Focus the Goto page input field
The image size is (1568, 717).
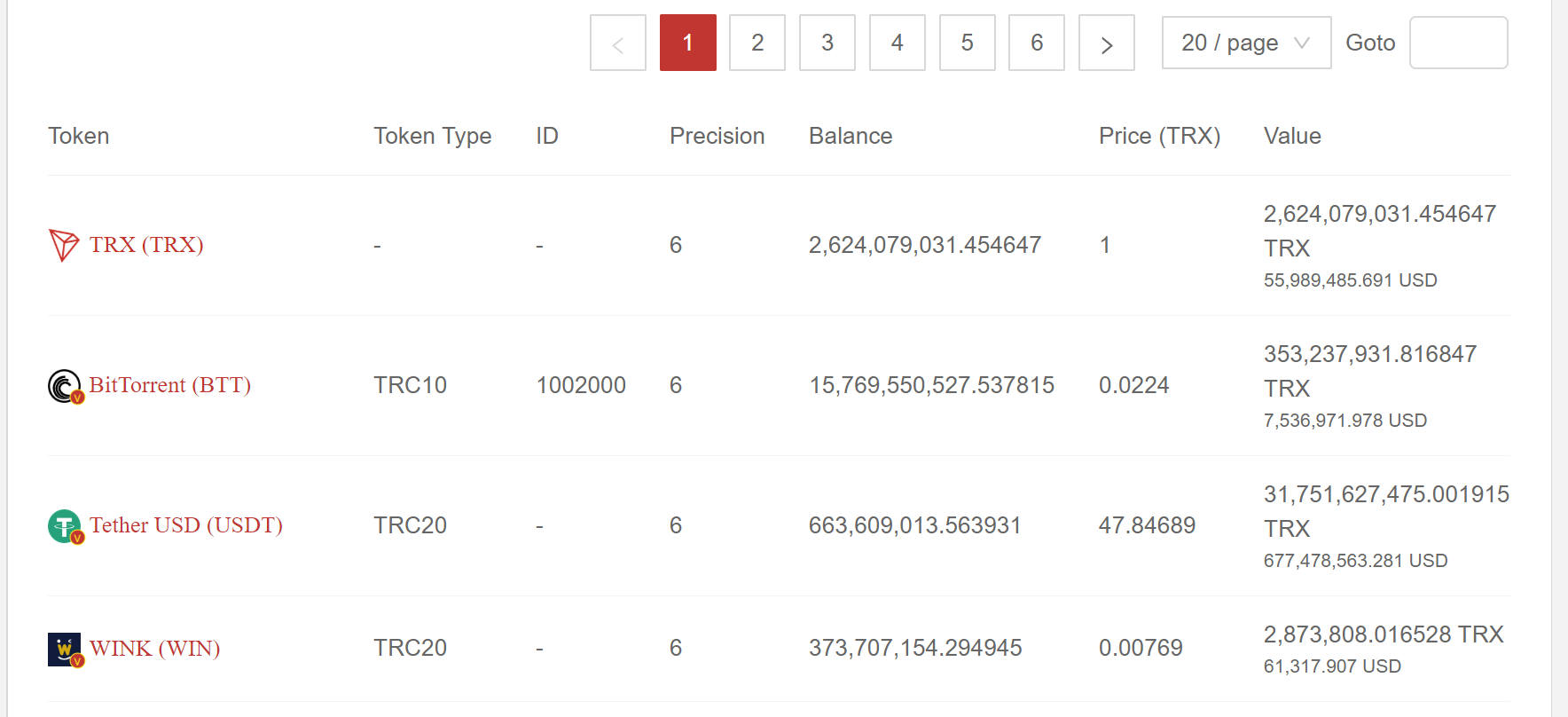click(1458, 43)
